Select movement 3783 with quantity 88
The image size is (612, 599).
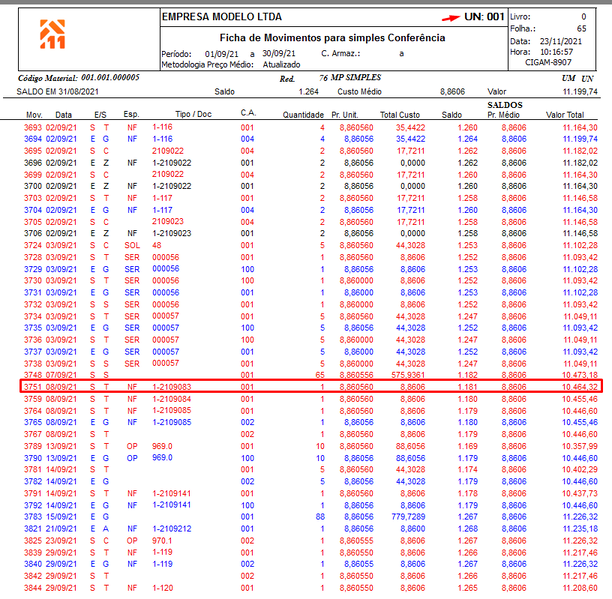pyautogui.click(x=311, y=517)
